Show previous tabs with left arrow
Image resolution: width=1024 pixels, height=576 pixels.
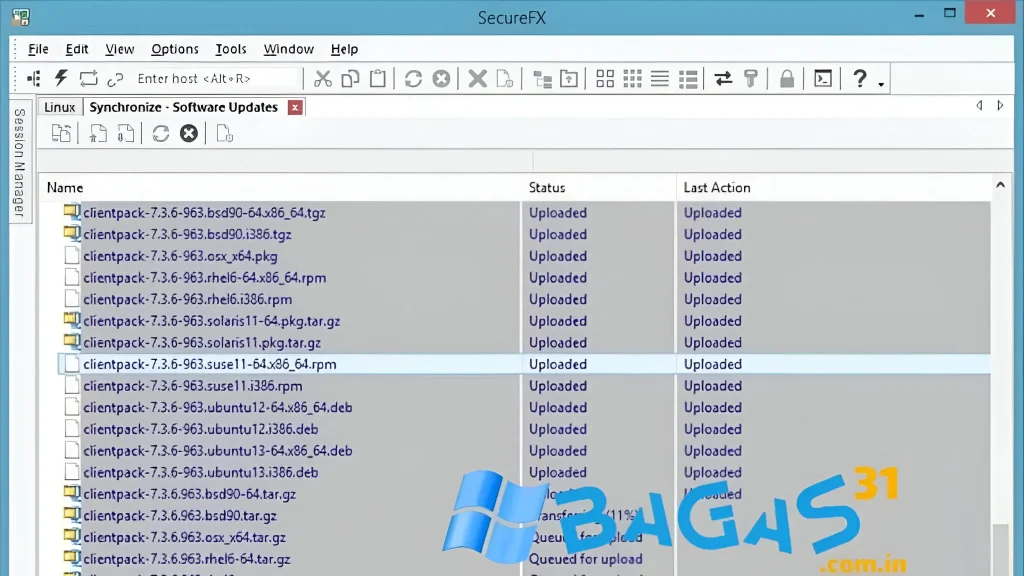point(980,105)
